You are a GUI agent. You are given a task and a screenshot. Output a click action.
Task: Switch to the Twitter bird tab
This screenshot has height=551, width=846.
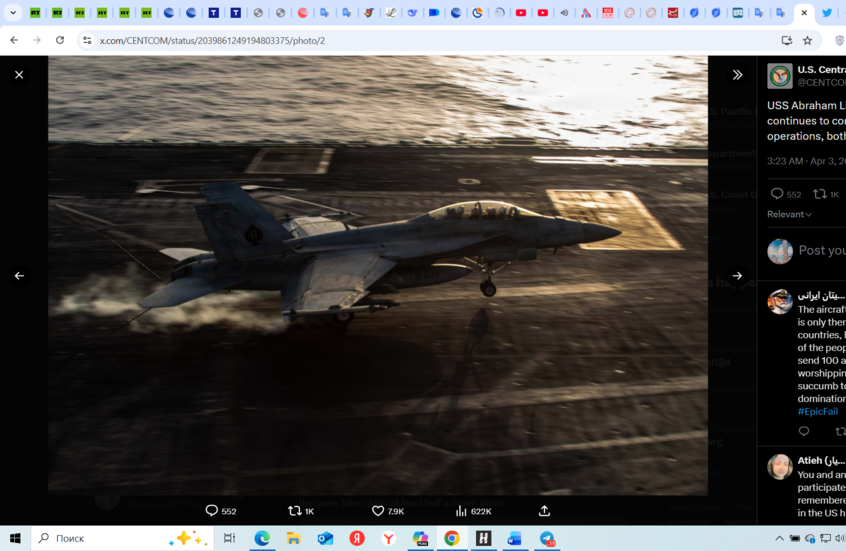point(827,13)
